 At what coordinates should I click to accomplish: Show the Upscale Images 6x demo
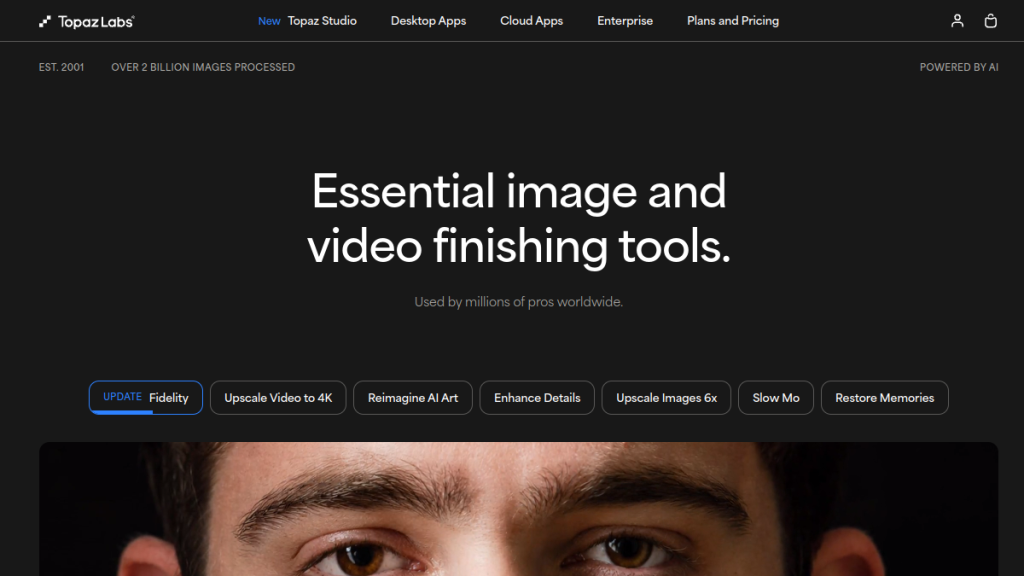(666, 398)
